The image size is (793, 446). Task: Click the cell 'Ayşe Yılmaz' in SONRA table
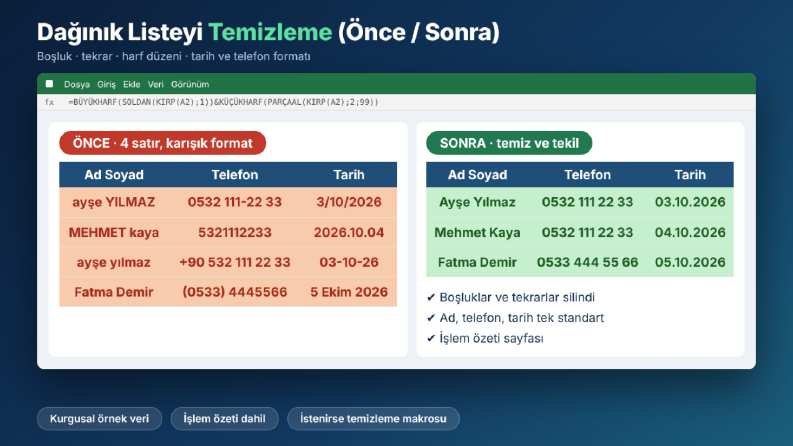pos(477,202)
